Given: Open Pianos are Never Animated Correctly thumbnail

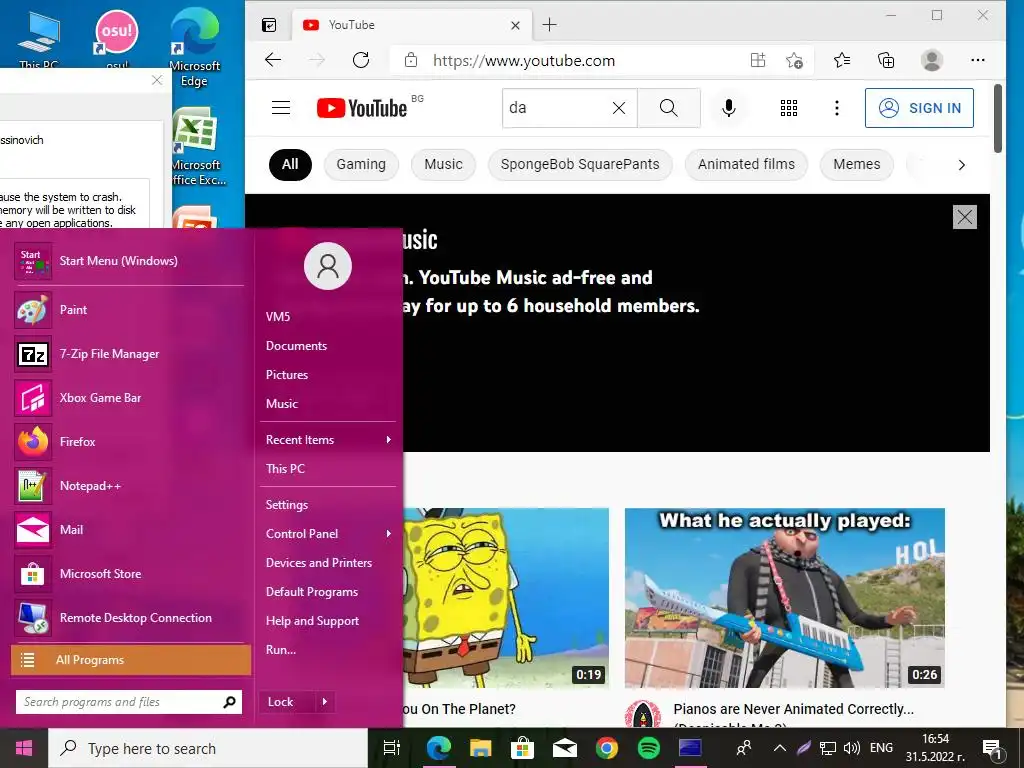Looking at the screenshot, I should coord(784,598).
